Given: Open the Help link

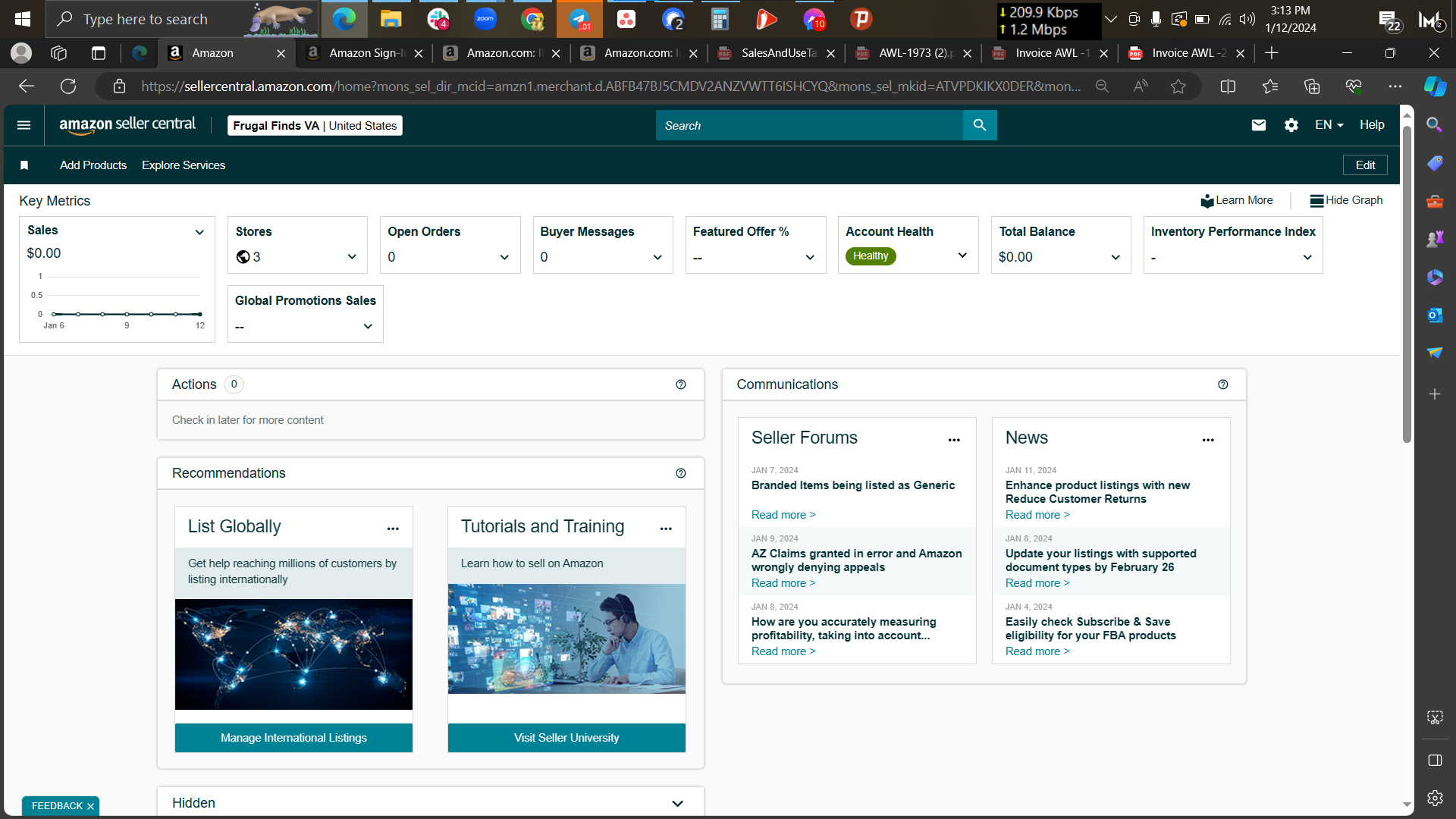Looking at the screenshot, I should click(x=1372, y=125).
